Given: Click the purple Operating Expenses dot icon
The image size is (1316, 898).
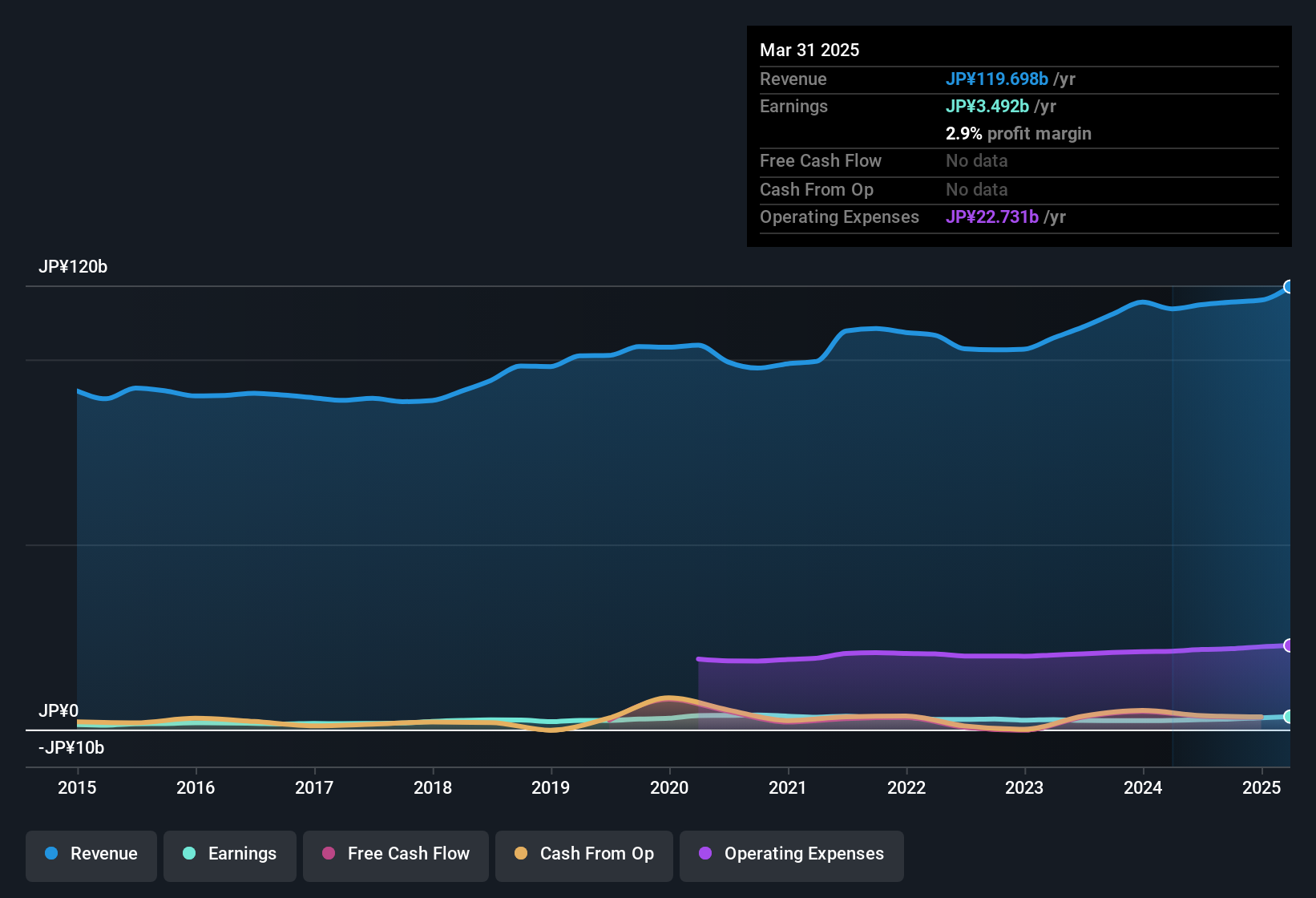Looking at the screenshot, I should point(705,855).
